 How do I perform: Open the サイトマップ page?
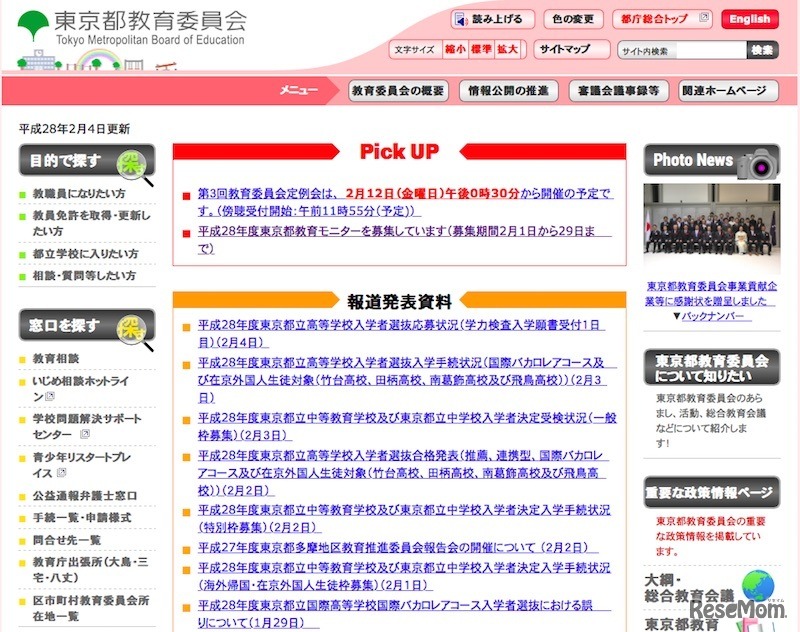571,49
